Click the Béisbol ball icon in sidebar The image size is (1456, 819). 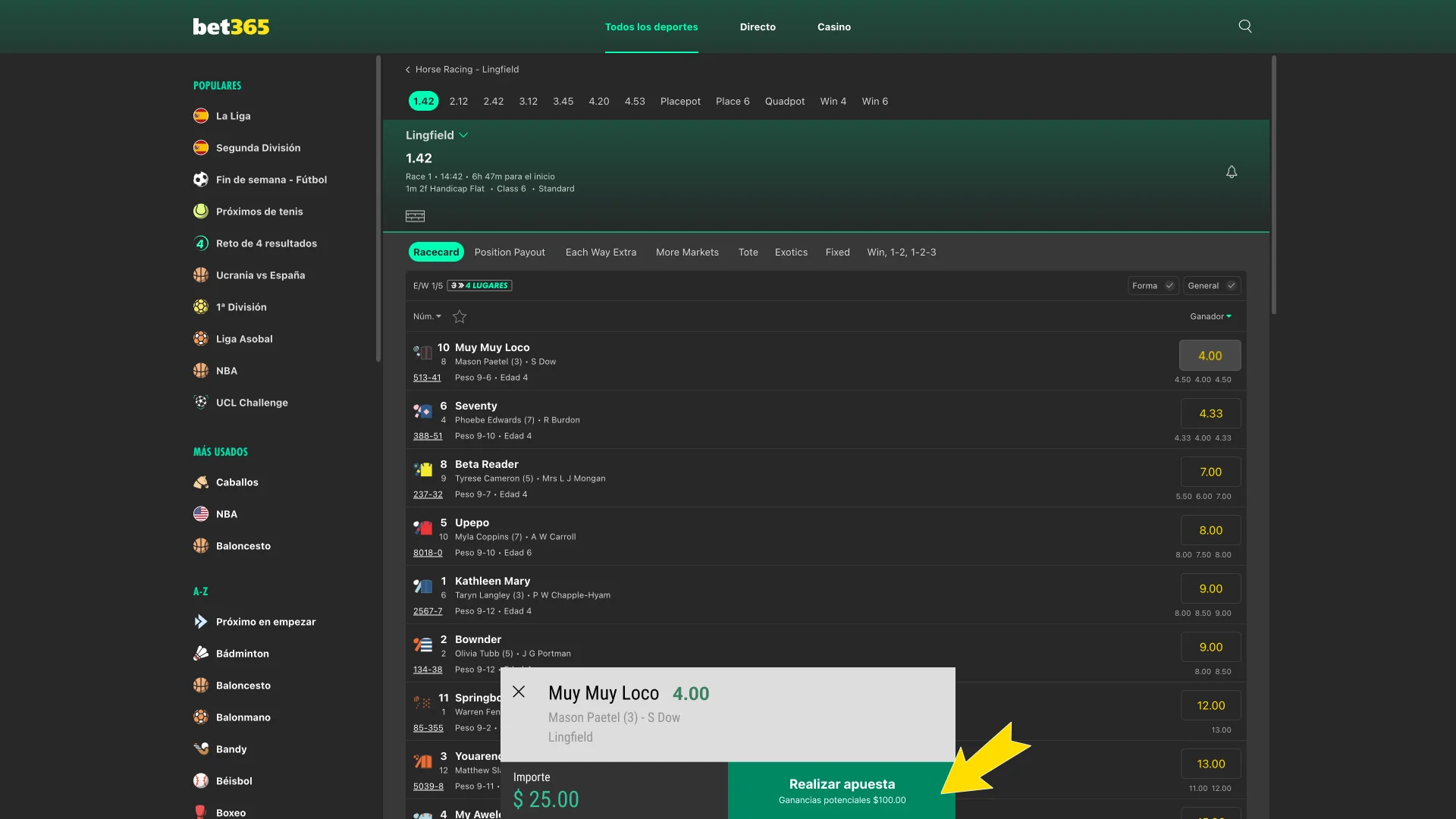click(200, 780)
